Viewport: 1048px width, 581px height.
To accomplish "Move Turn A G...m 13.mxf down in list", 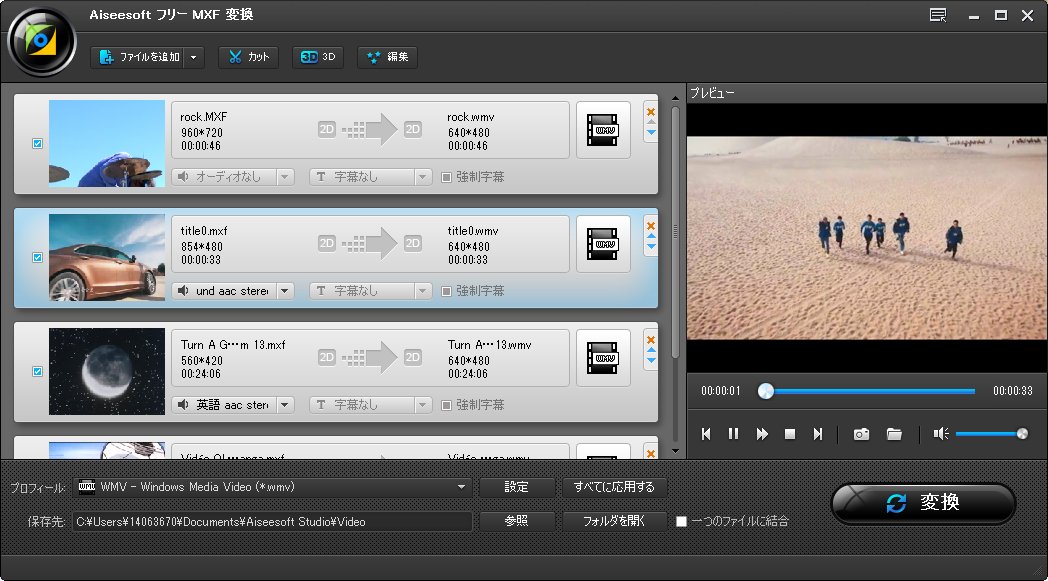I will point(651,361).
